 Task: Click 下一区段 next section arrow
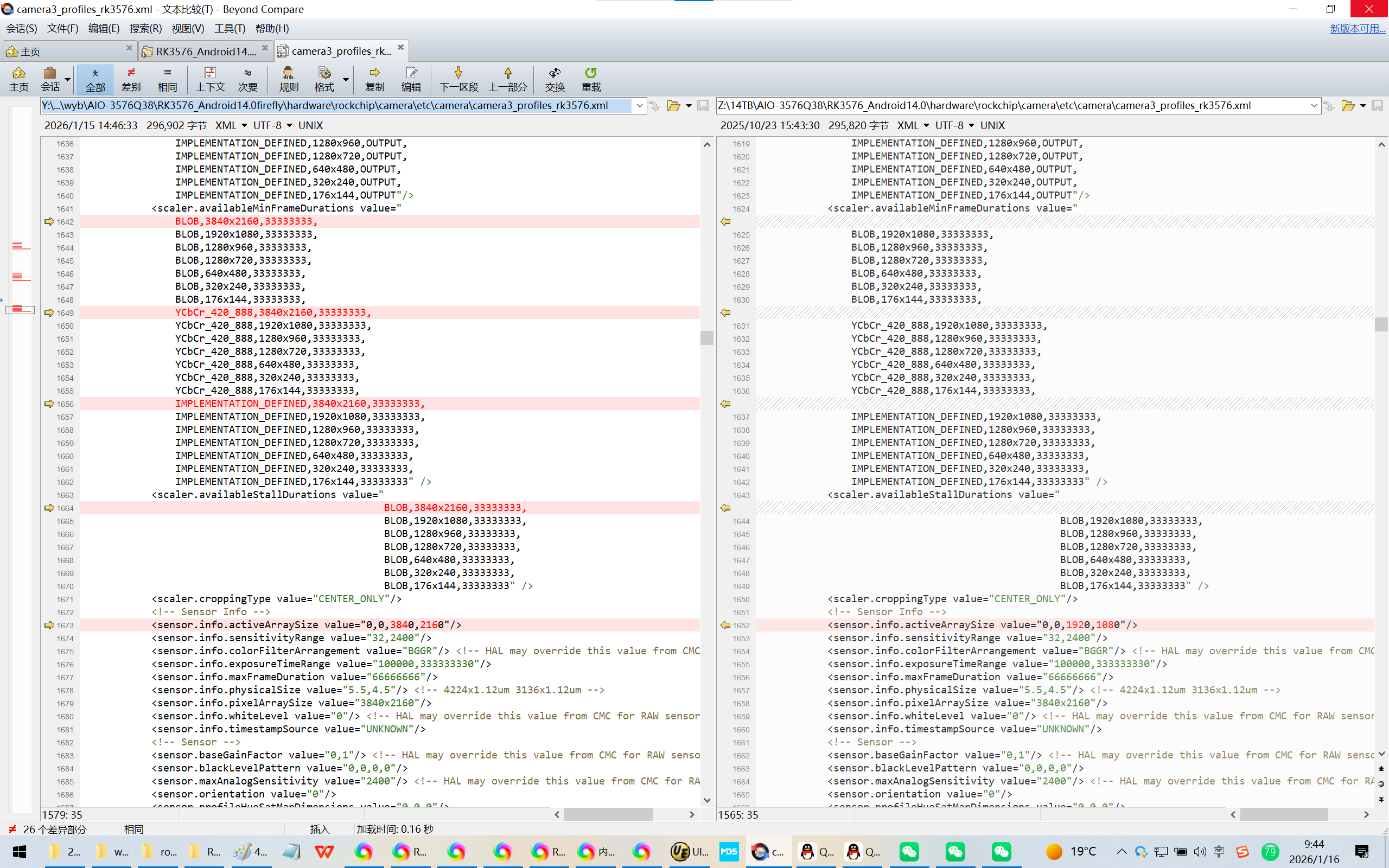[x=458, y=79]
